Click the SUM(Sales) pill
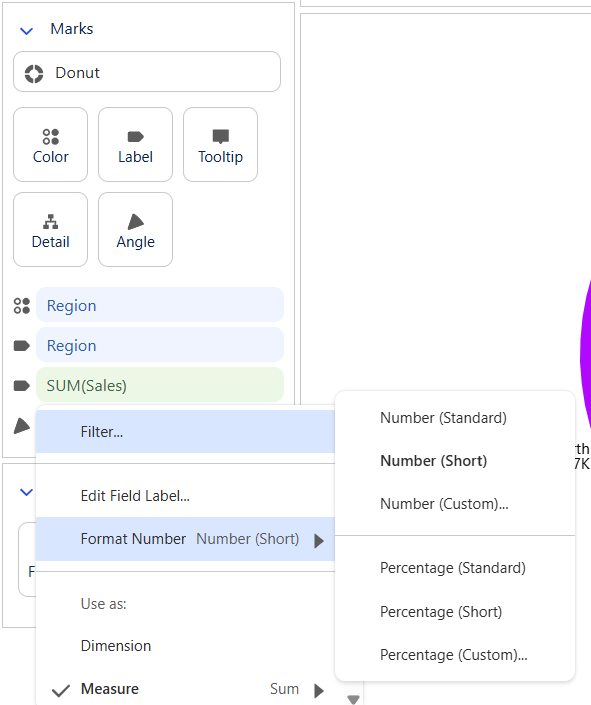Screen dimensions: 591x705 point(160,385)
